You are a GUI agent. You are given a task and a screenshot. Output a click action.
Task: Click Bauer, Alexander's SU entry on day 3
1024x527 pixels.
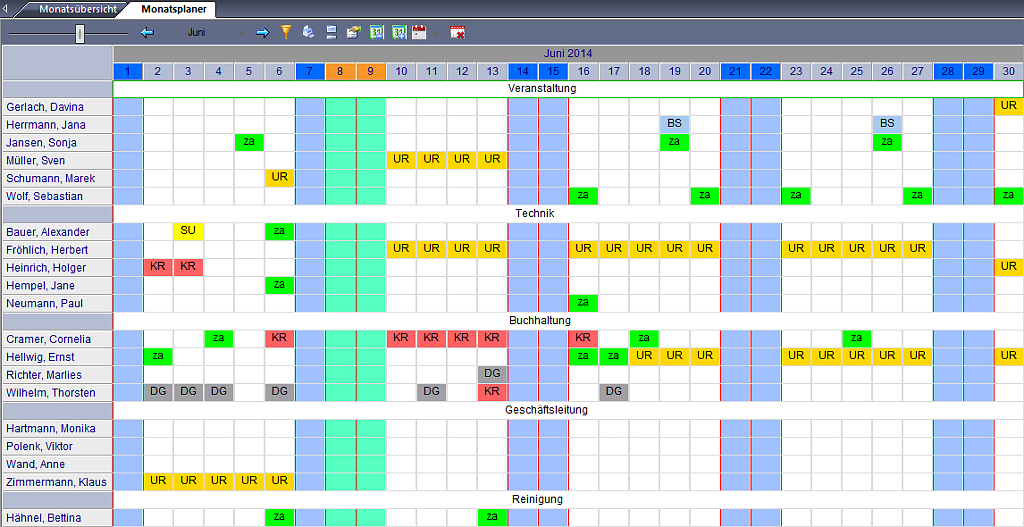coord(189,232)
